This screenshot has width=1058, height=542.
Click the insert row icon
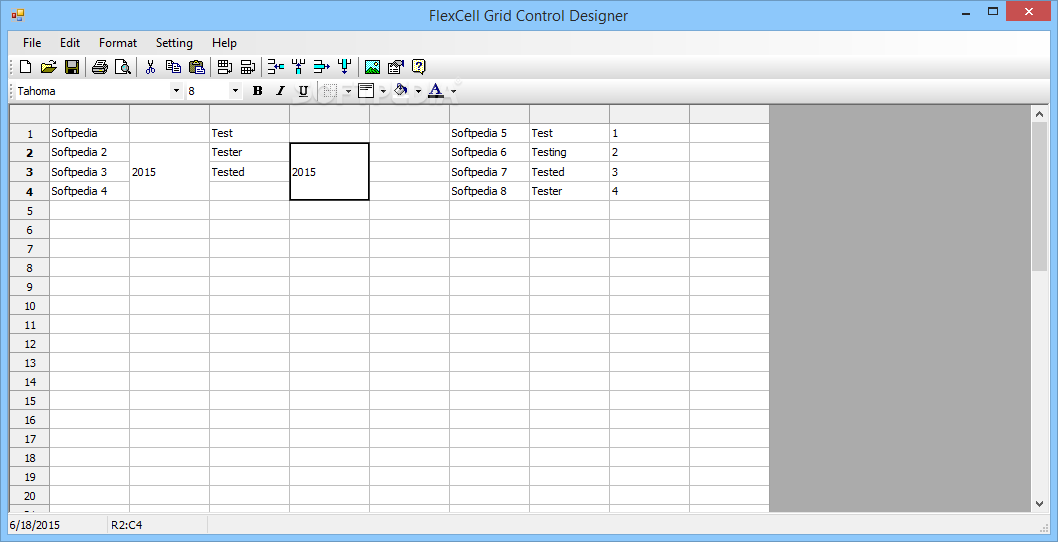pyautogui.click(x=275, y=67)
